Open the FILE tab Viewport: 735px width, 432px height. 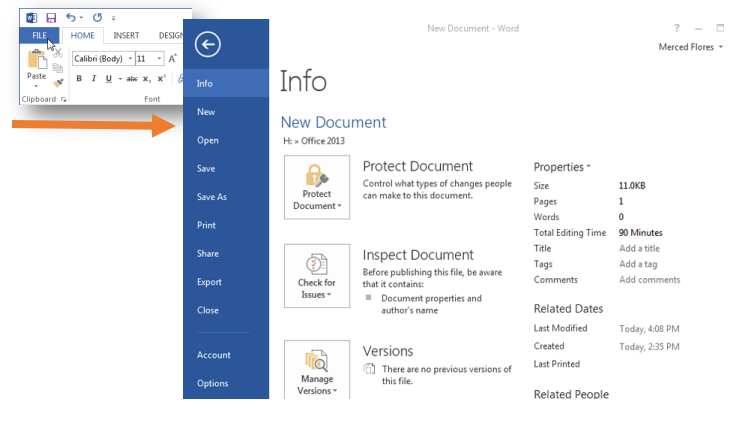40,35
